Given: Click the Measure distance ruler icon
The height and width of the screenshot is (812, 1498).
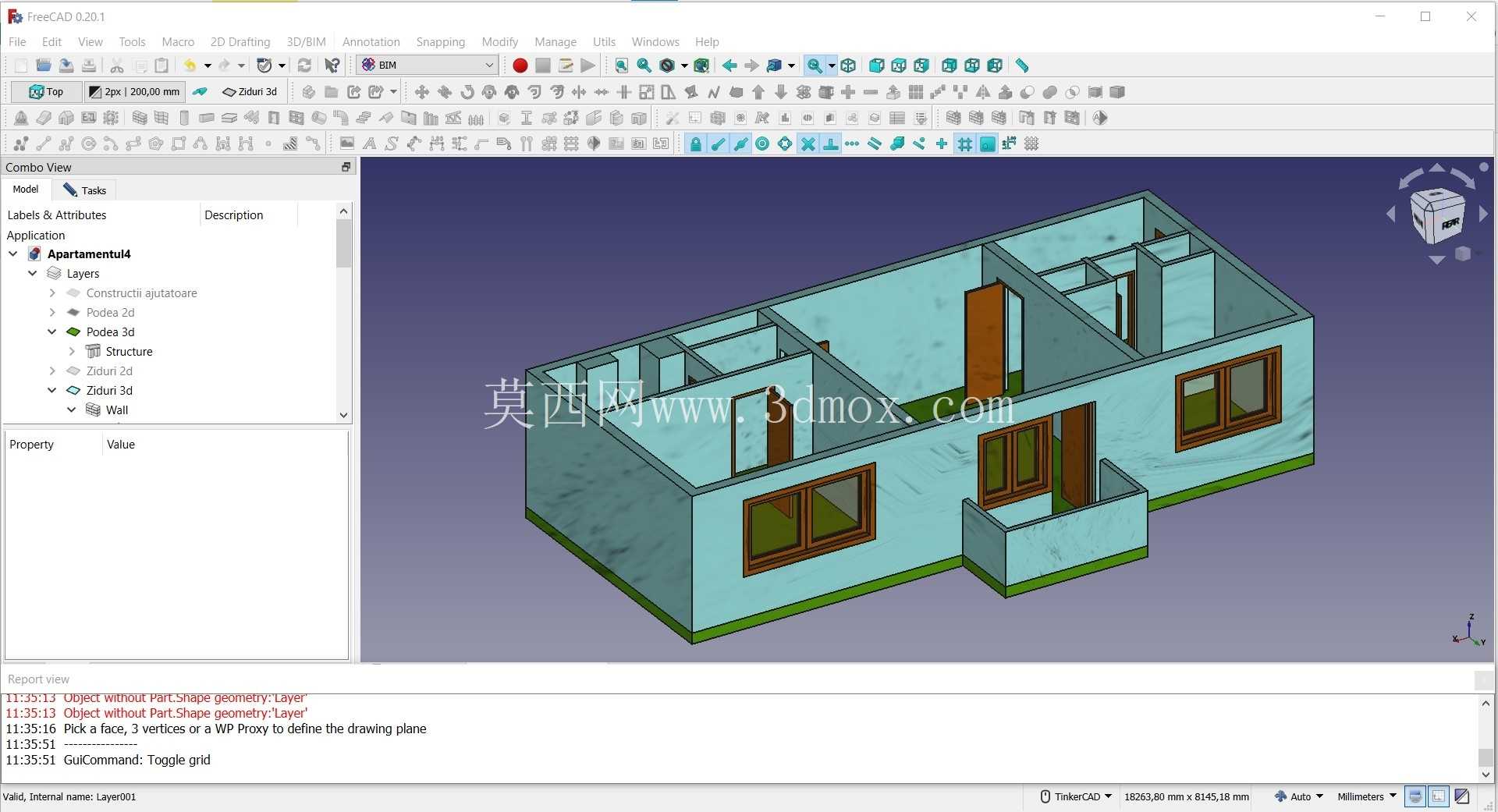Looking at the screenshot, I should tap(1022, 66).
